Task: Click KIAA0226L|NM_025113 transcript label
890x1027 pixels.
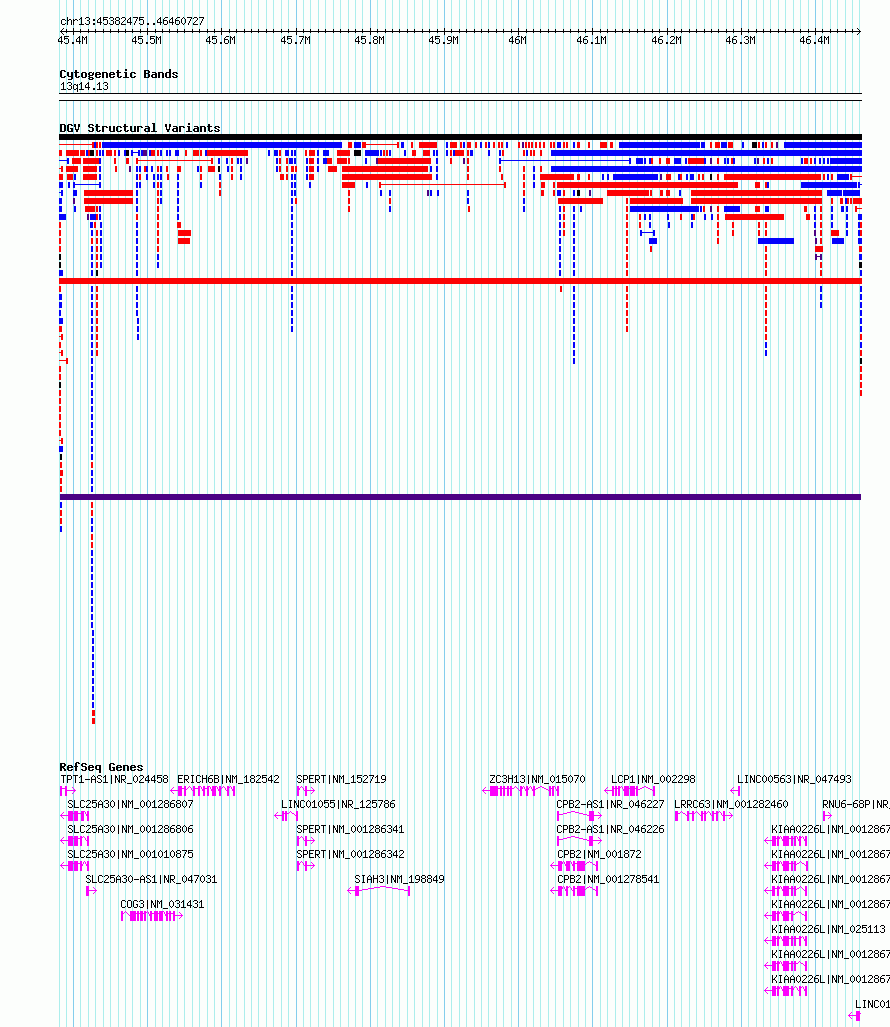Action: [x=828, y=929]
